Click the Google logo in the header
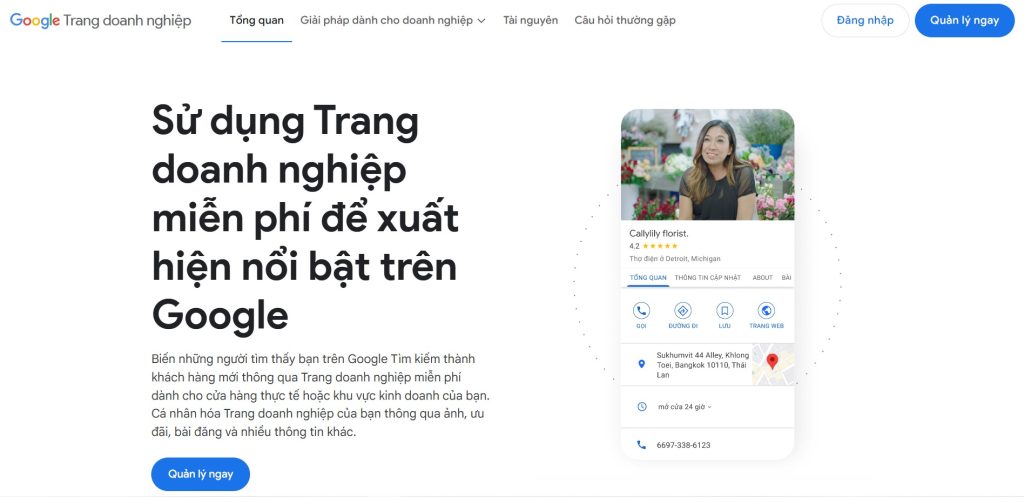This screenshot has height=497, width=1024. (x=35, y=20)
